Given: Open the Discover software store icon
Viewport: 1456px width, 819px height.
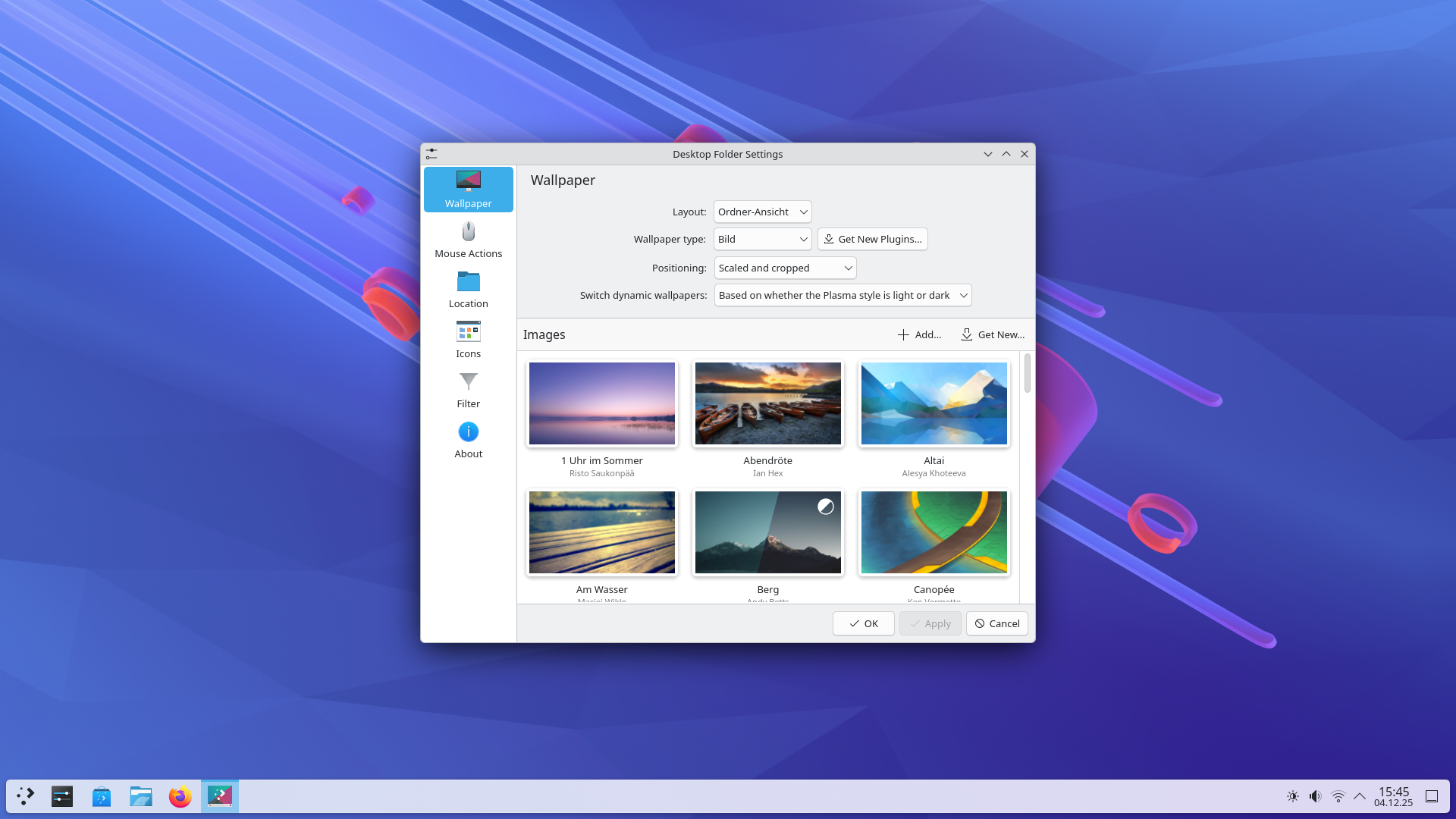Looking at the screenshot, I should click(x=101, y=796).
